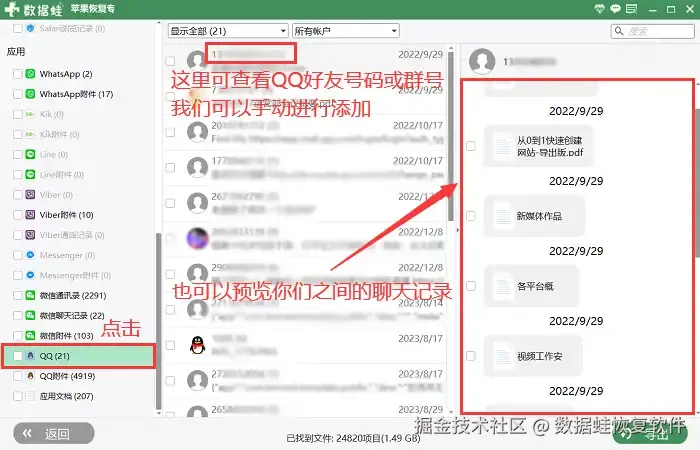Tick the WhatsApp (2) checkbox
The width and height of the screenshot is (700, 450).
point(18,74)
